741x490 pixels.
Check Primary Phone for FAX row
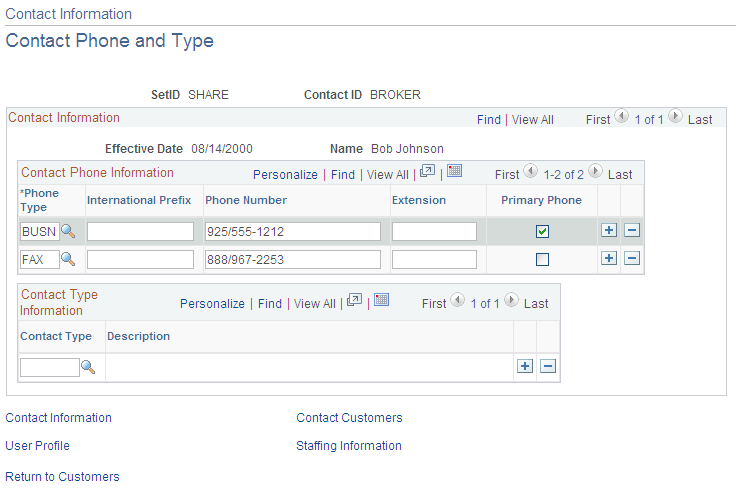pyautogui.click(x=542, y=259)
